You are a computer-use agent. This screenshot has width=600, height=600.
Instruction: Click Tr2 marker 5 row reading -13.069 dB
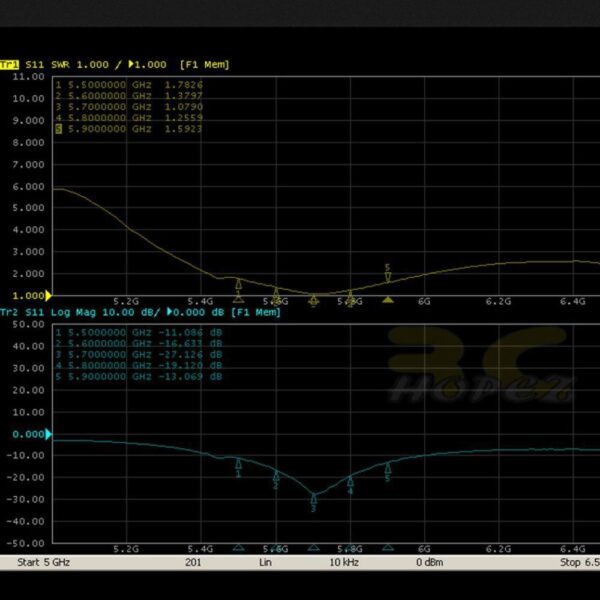(139, 377)
